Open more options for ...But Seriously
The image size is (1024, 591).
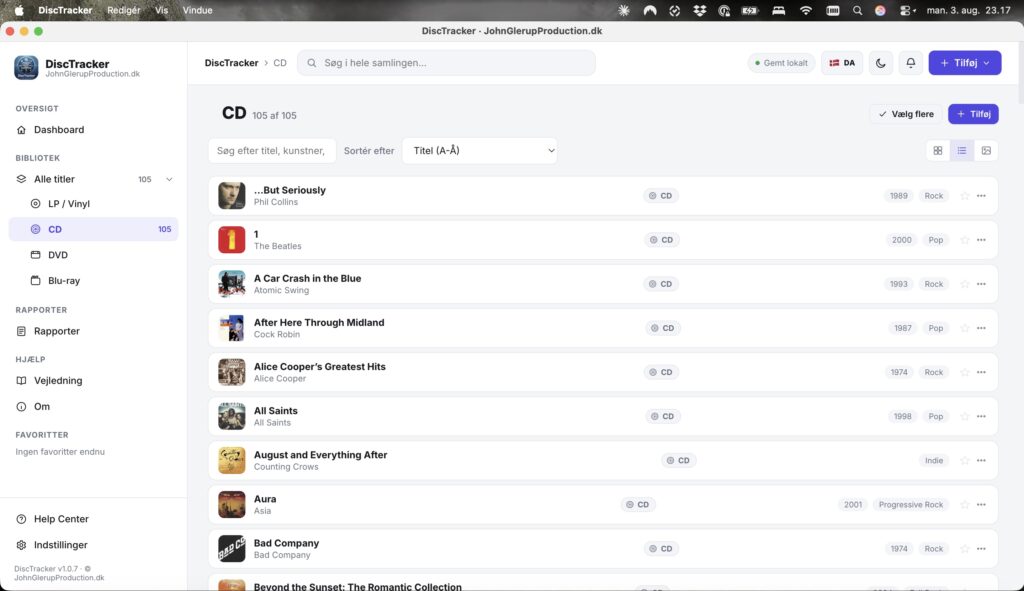coord(981,196)
